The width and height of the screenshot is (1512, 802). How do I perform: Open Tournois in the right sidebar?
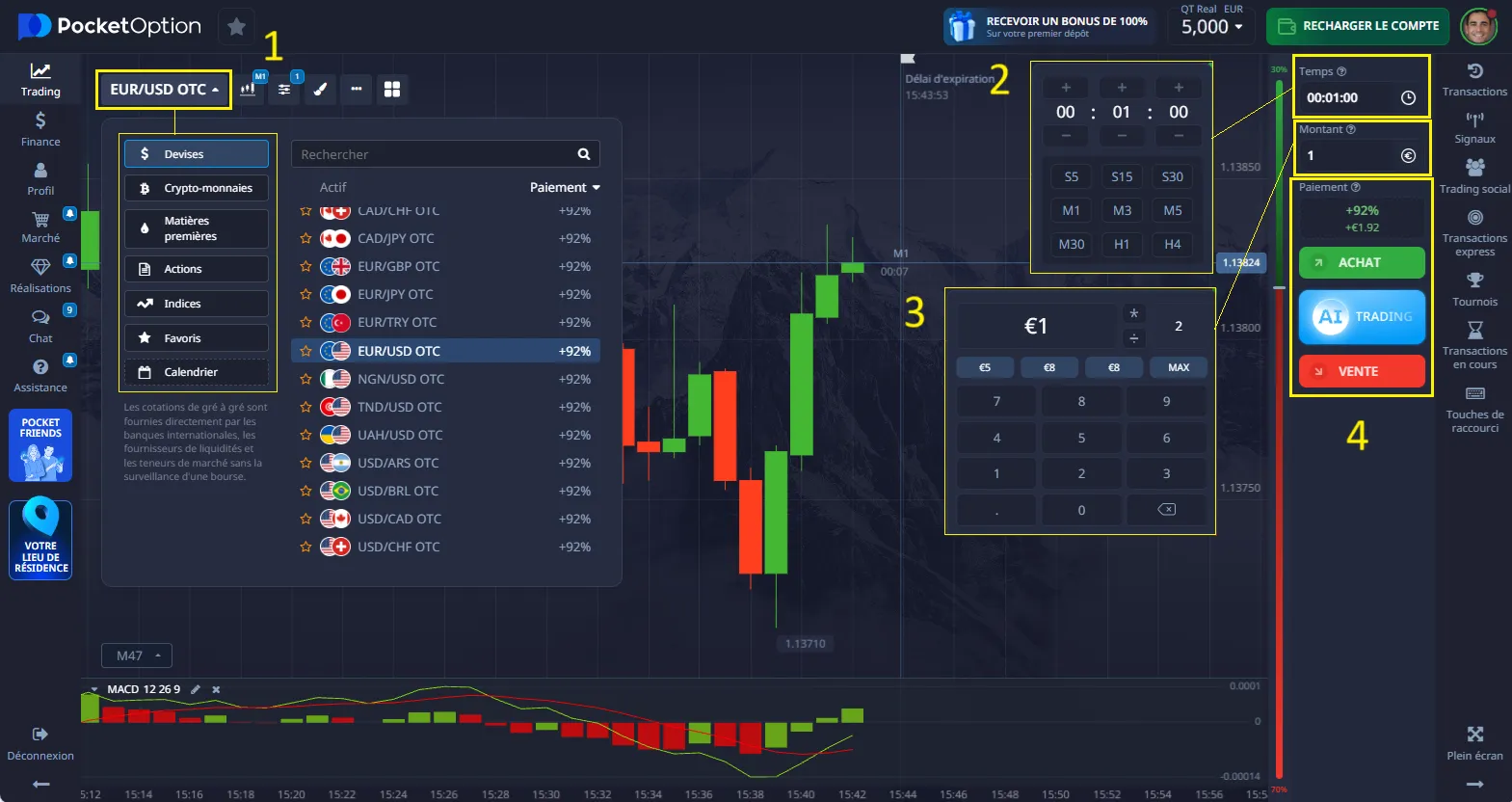(1474, 289)
